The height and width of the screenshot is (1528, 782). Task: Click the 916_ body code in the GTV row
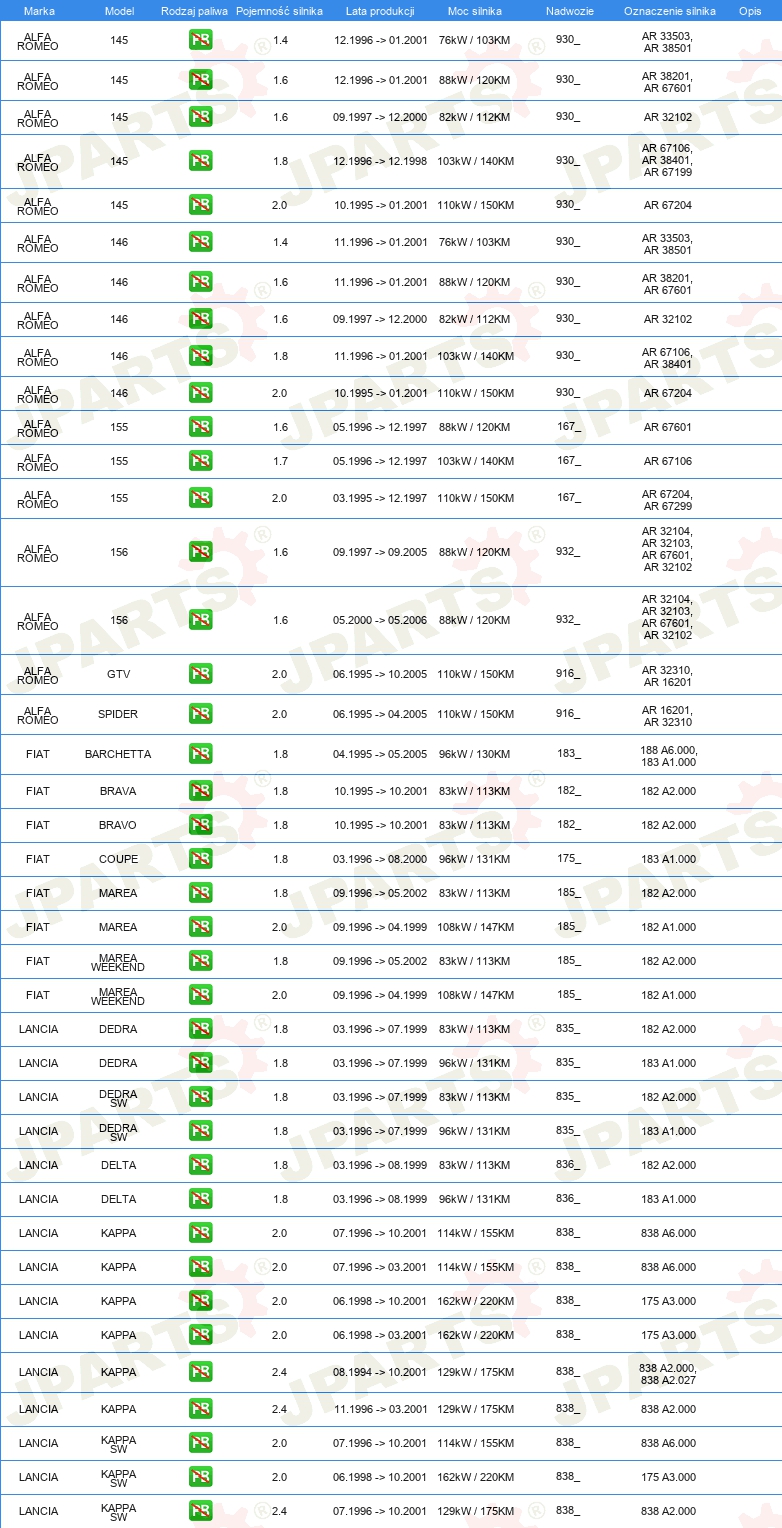click(568, 673)
